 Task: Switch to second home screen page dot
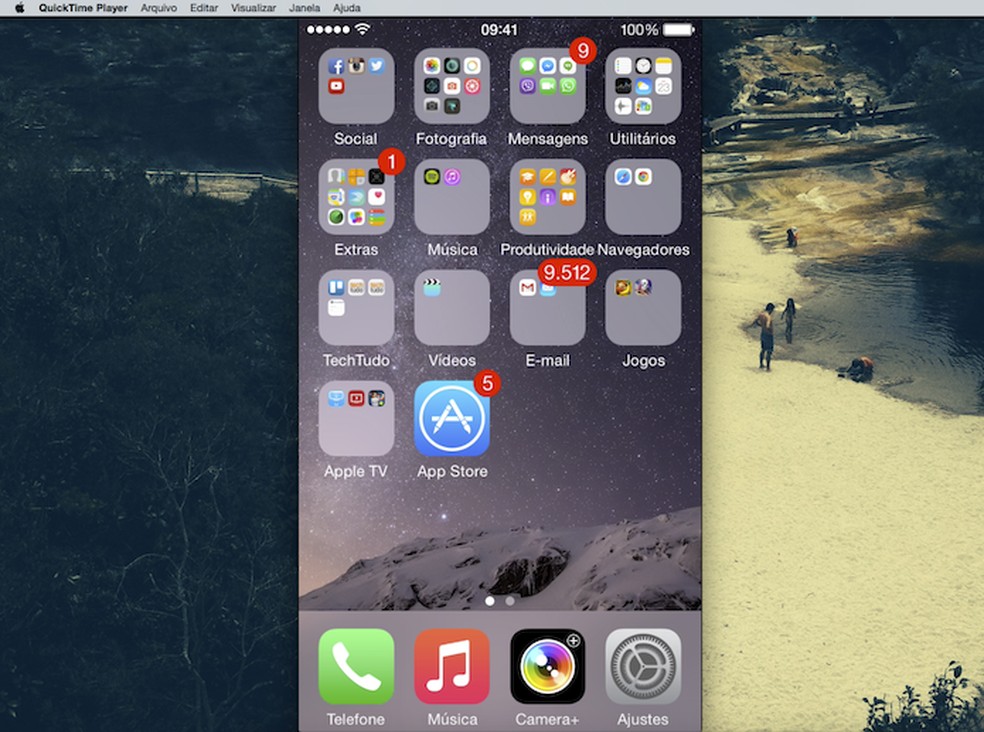pyautogui.click(x=510, y=601)
